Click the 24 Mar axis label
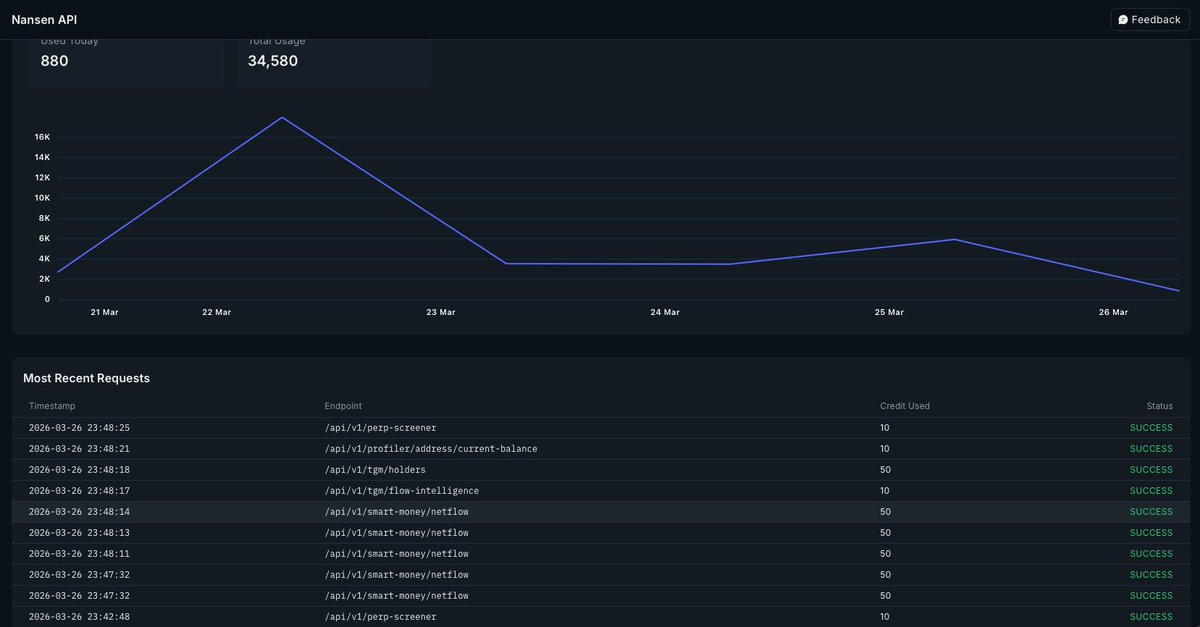1200x627 pixels. tap(665, 313)
